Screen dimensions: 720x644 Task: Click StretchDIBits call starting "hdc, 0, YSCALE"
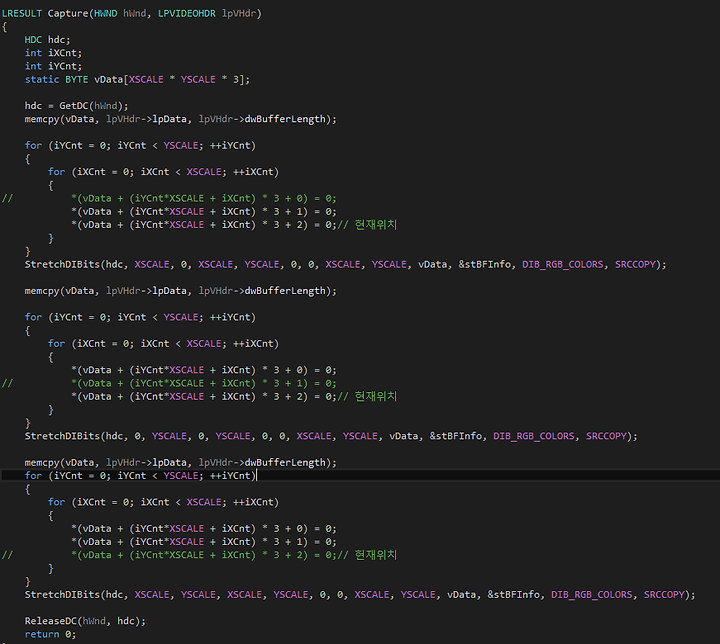coord(331,436)
